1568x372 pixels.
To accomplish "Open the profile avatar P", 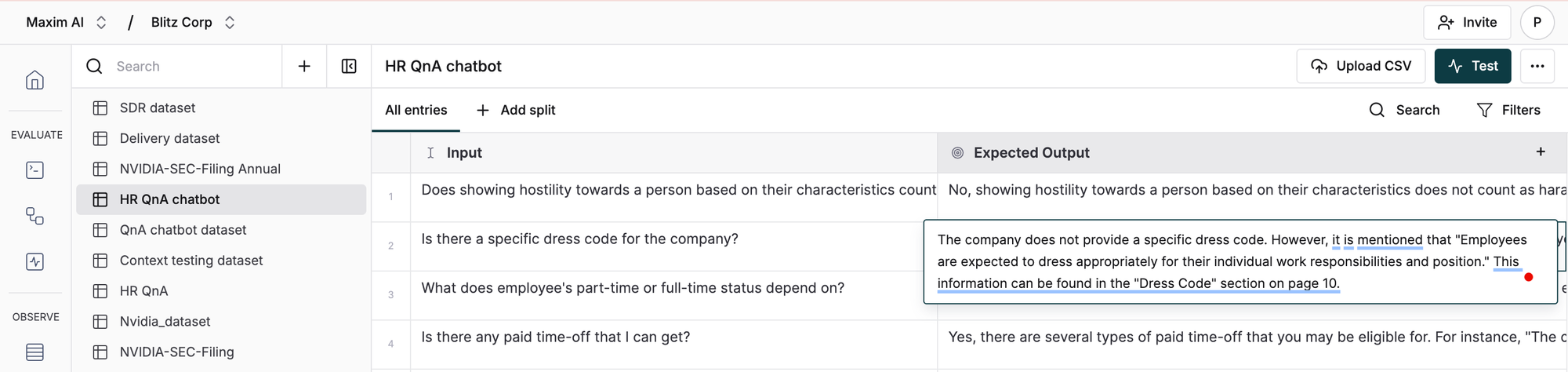I will coord(1537,23).
